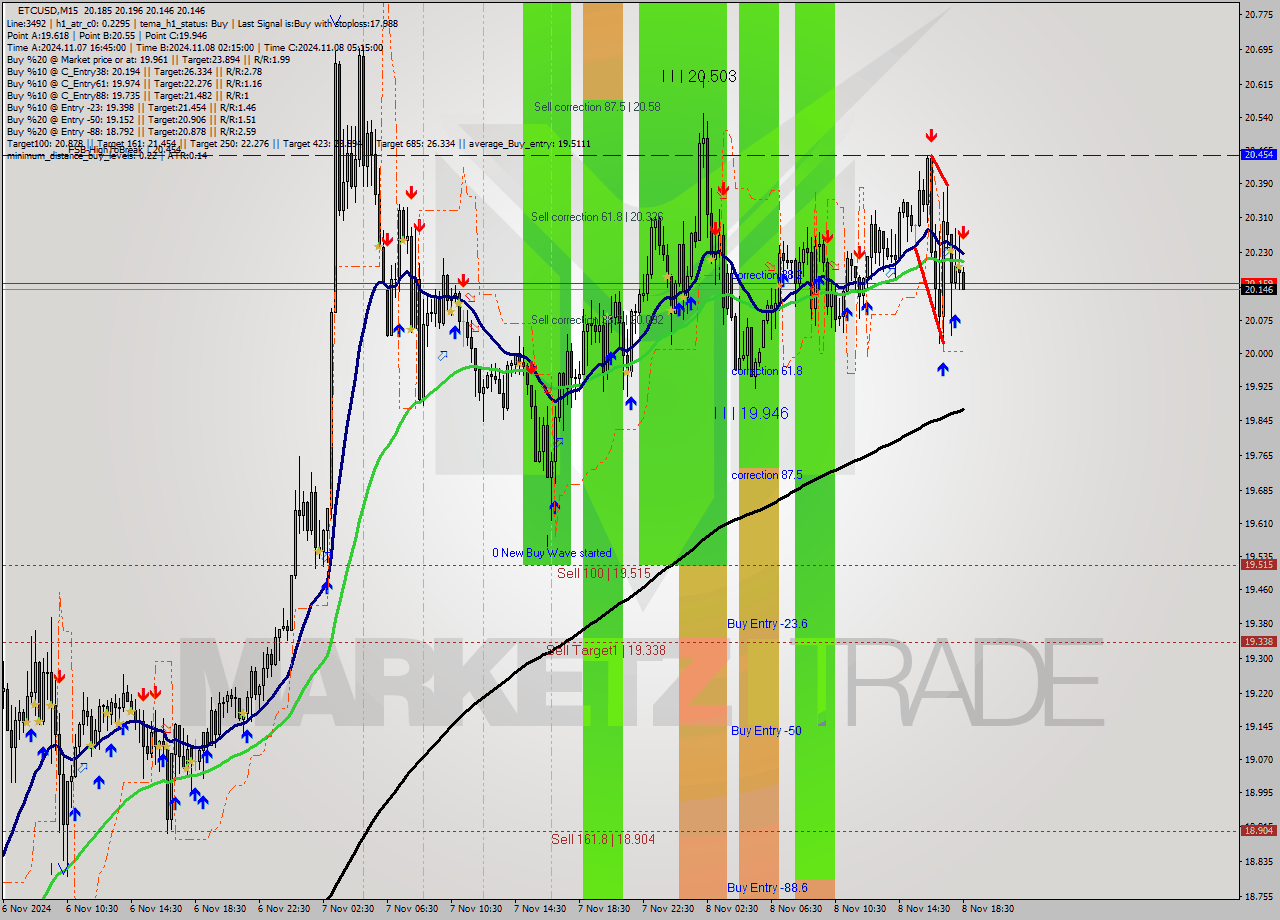Viewport: 1280px width, 920px height.
Task: Click the '8 Nov 06:30' time label
Action: coord(796,909)
